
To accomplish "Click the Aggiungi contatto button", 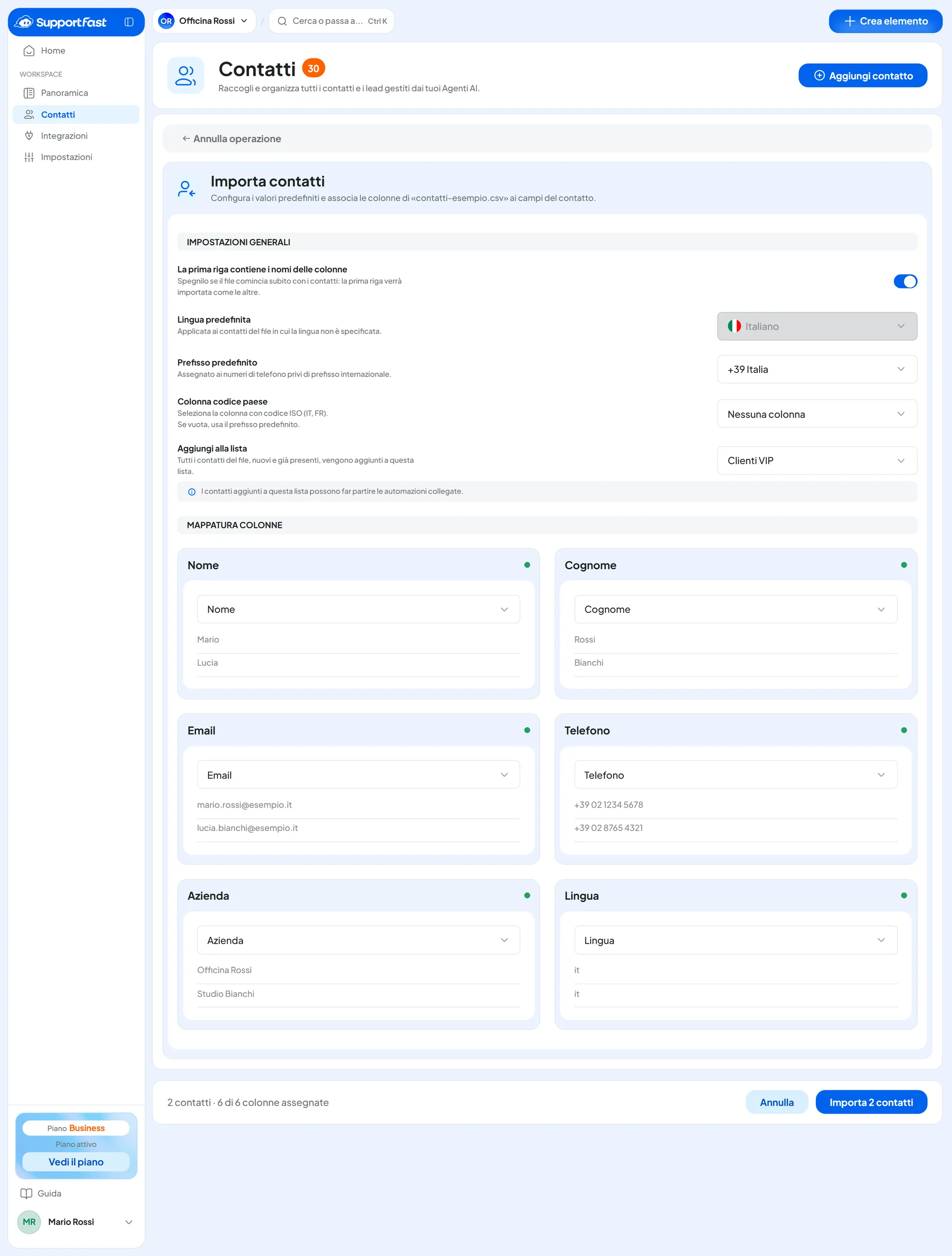I will (862, 76).
